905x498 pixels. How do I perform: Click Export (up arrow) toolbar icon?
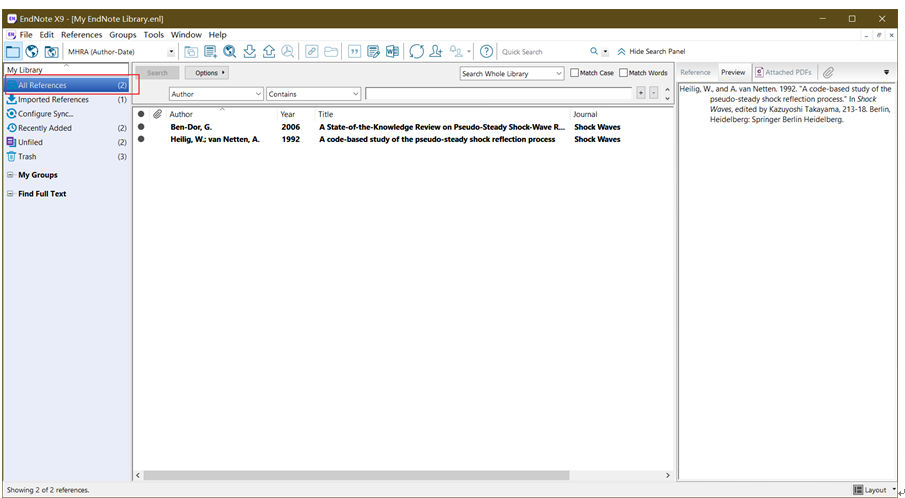pyautogui.click(x=268, y=52)
